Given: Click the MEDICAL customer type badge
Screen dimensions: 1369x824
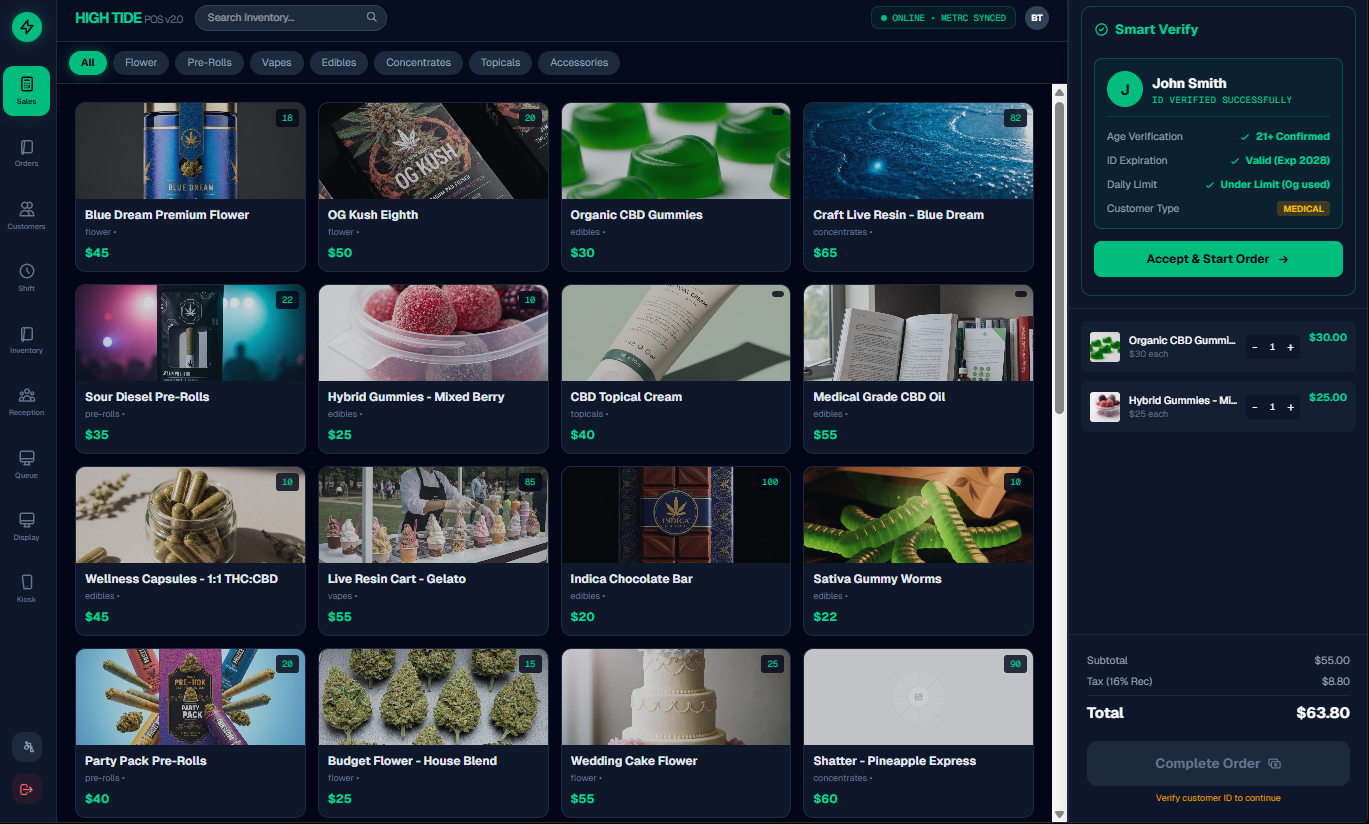Looking at the screenshot, I should (1303, 209).
